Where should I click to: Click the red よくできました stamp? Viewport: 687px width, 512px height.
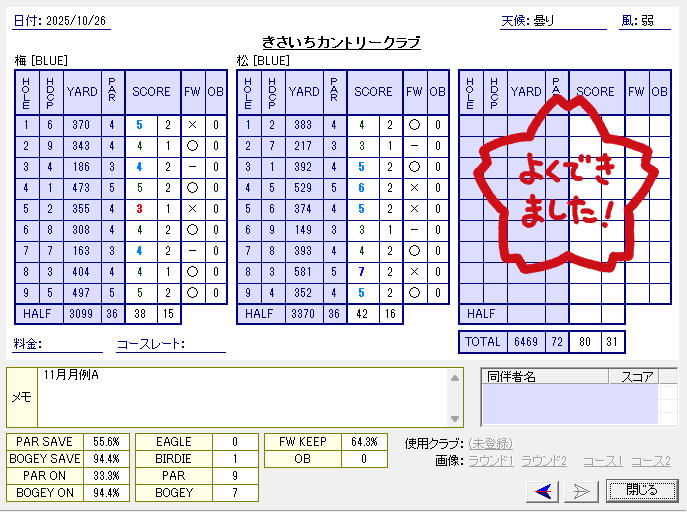[568, 197]
